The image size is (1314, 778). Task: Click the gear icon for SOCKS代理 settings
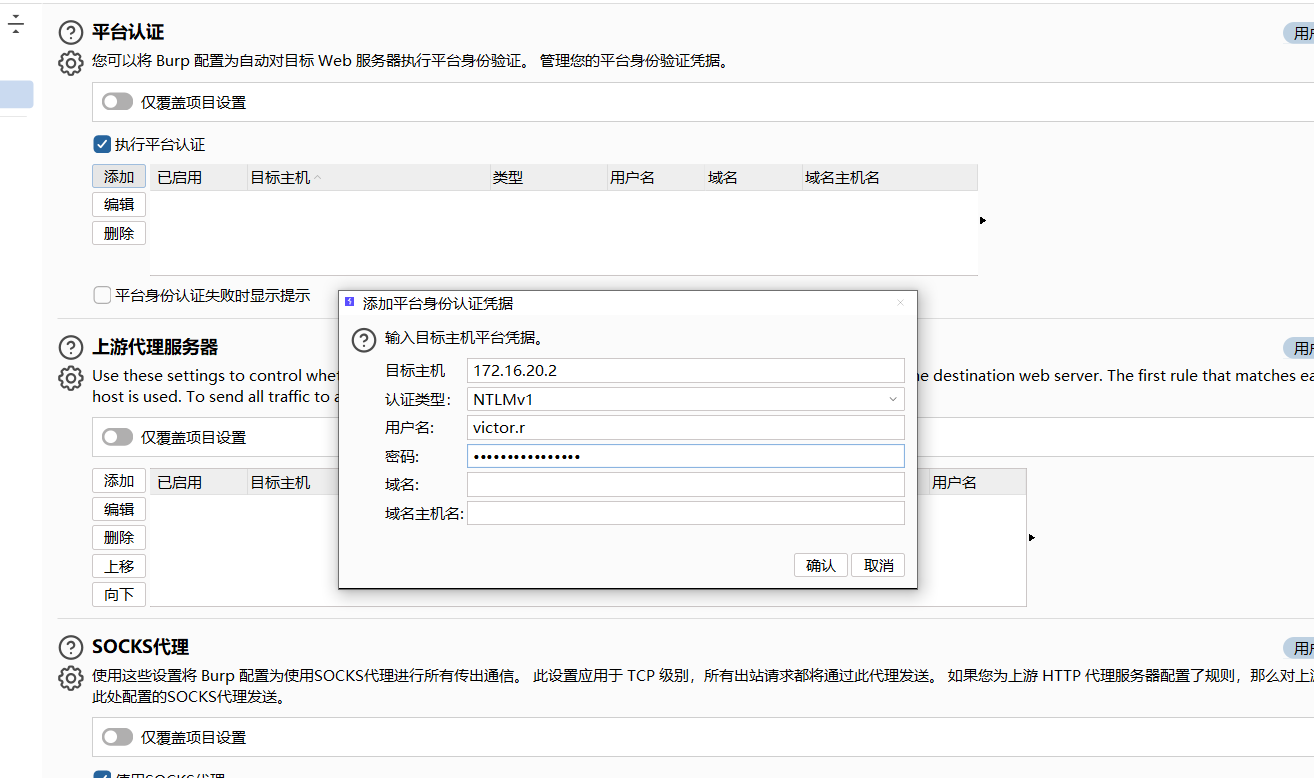click(70, 678)
